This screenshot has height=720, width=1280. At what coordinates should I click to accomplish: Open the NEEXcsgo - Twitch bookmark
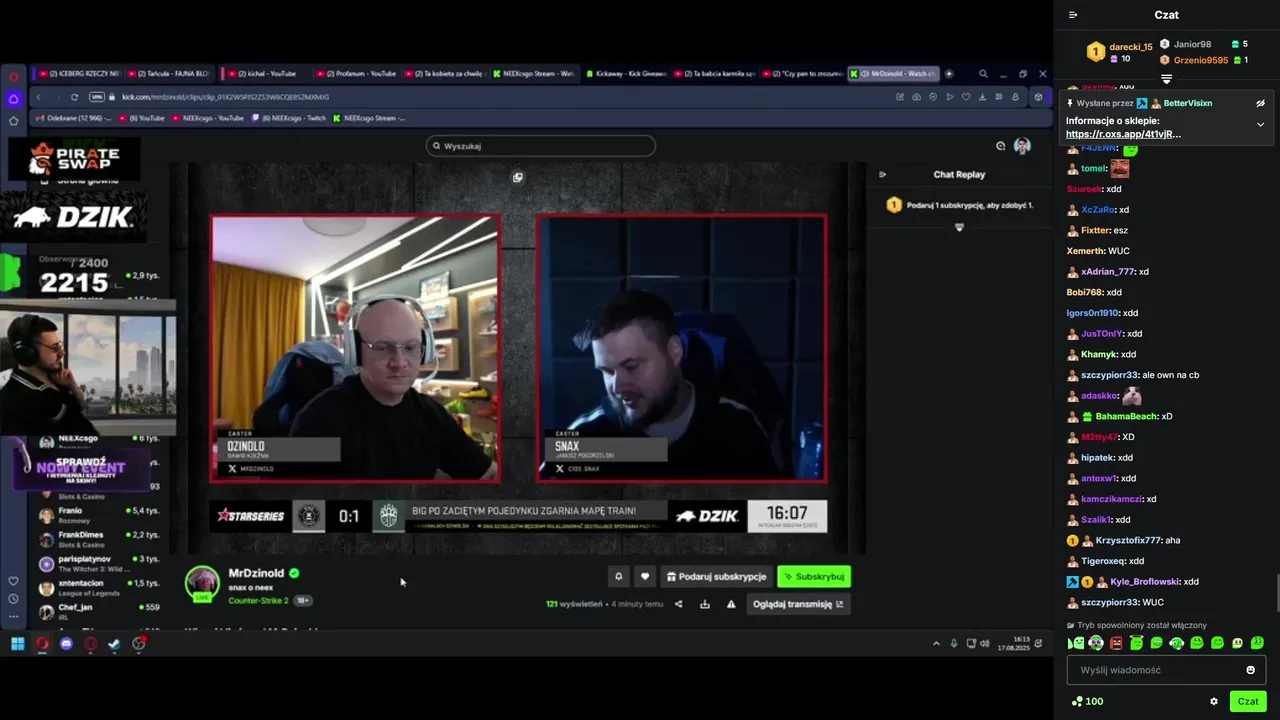[291, 118]
